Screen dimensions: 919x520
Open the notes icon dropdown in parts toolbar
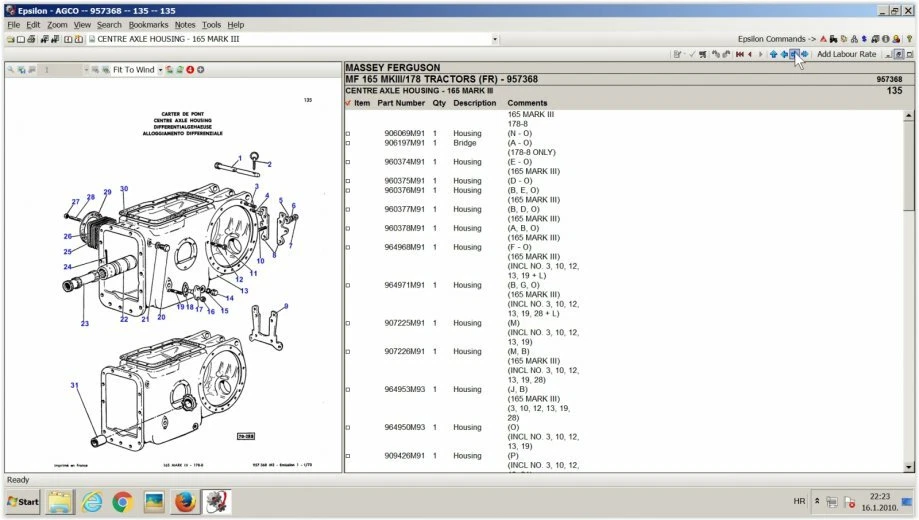pyautogui.click(x=684, y=54)
